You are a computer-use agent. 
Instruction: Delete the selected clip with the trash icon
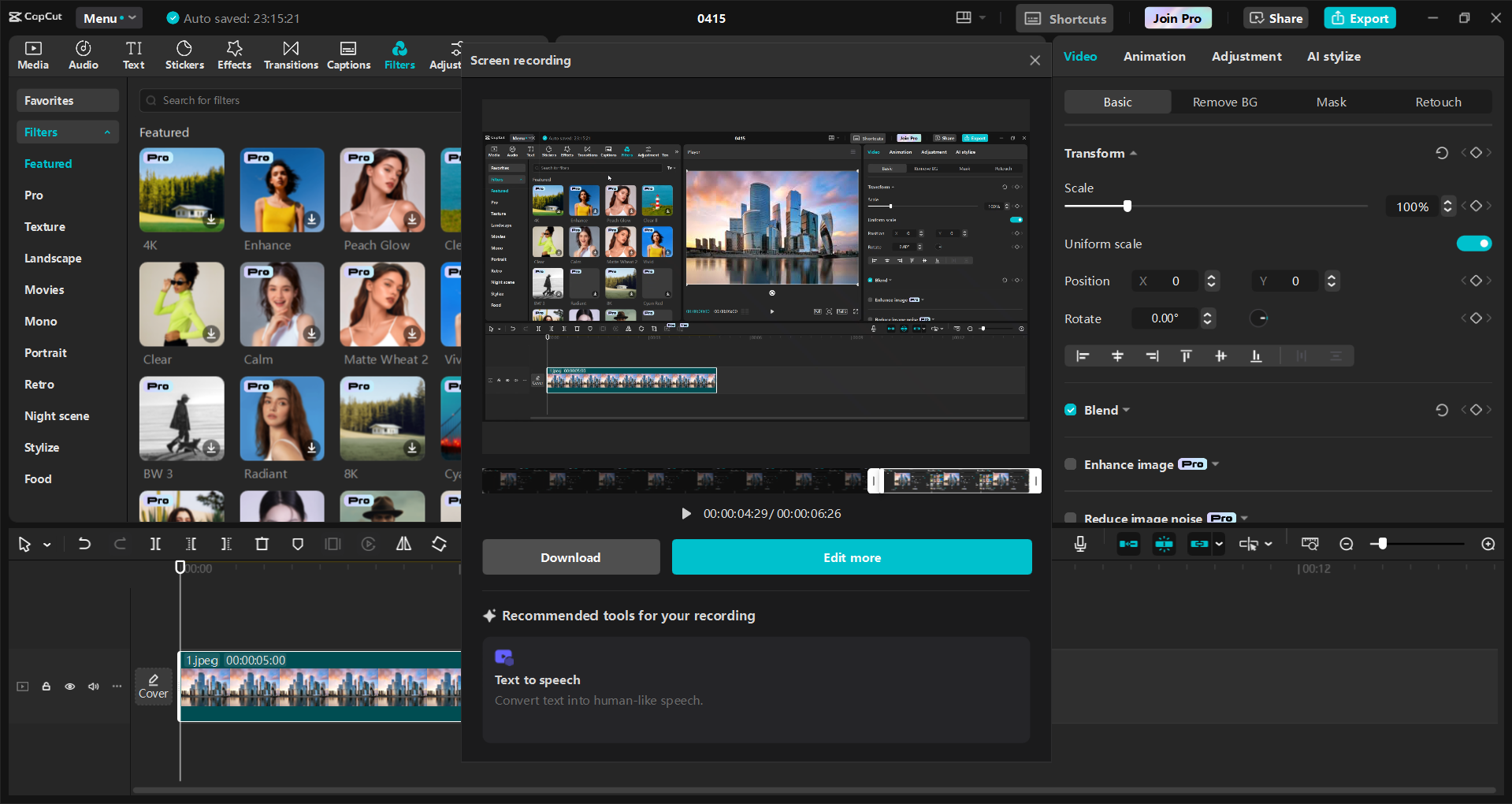(262, 544)
